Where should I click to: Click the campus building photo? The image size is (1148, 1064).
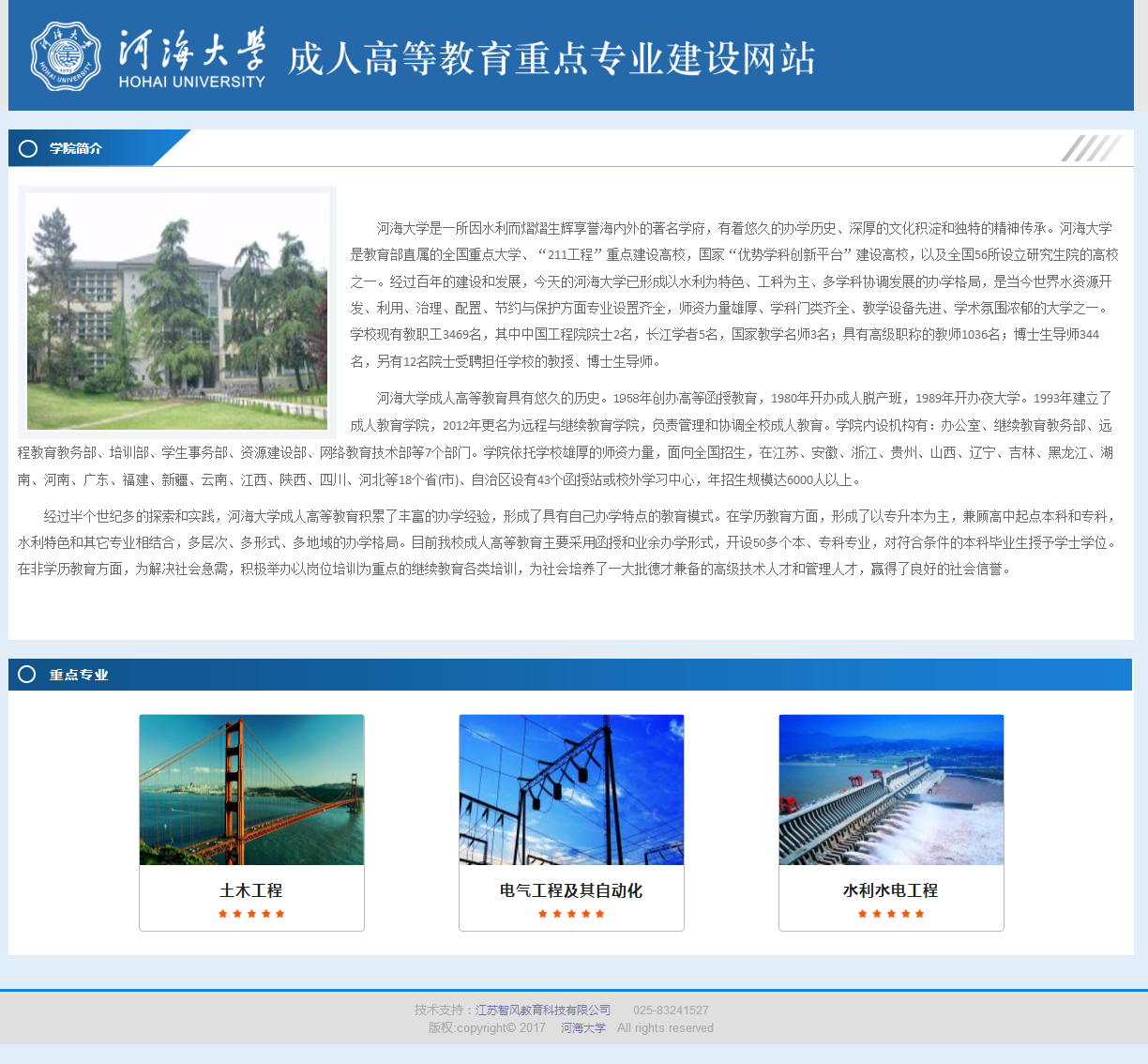click(x=177, y=312)
